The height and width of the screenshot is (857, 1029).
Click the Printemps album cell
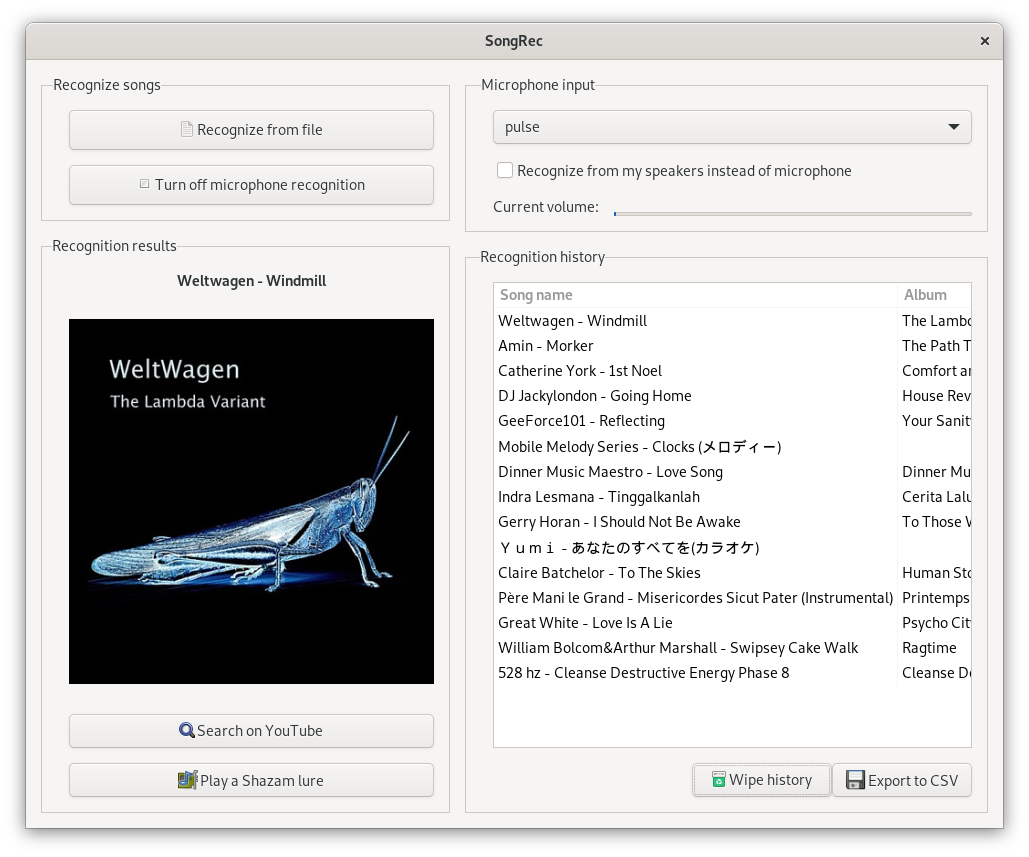936,598
